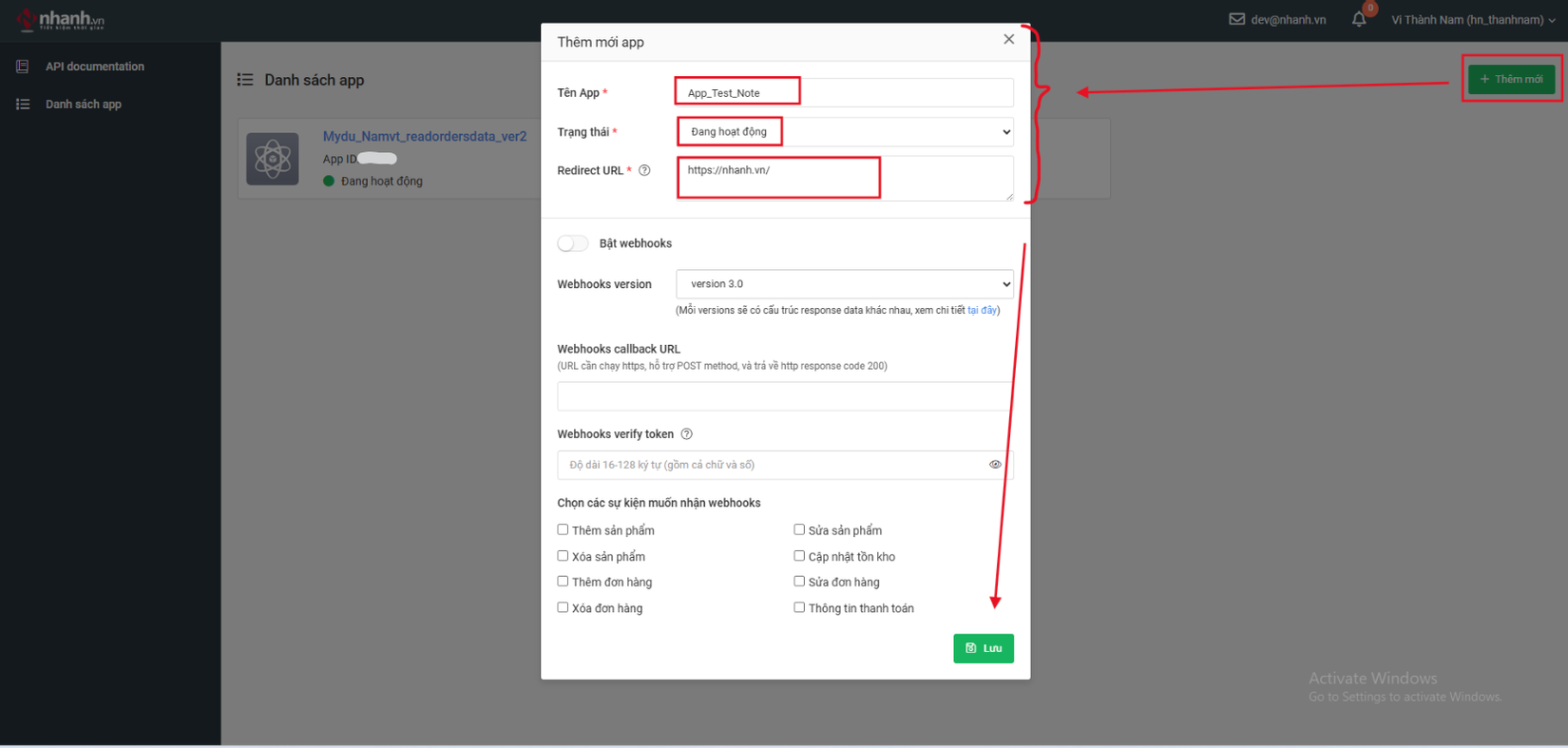Click the Đang hoạt động status text on app card
The width and height of the screenshot is (1568, 748).
click(382, 182)
